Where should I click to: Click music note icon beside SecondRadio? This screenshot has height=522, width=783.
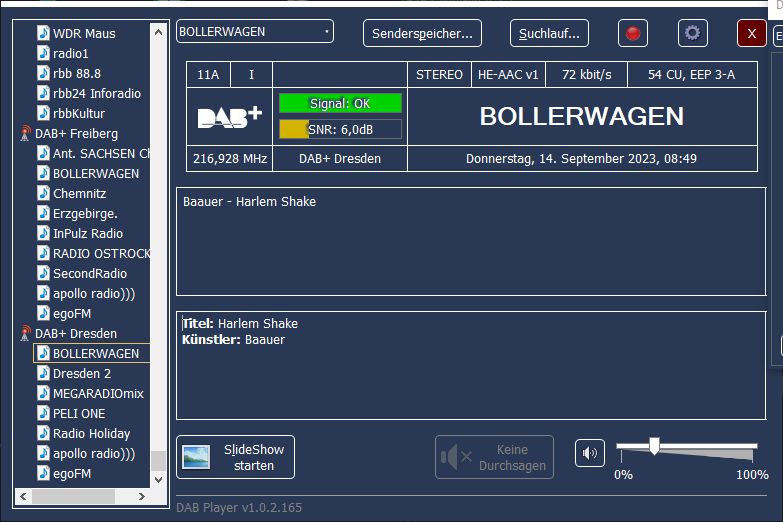43,273
